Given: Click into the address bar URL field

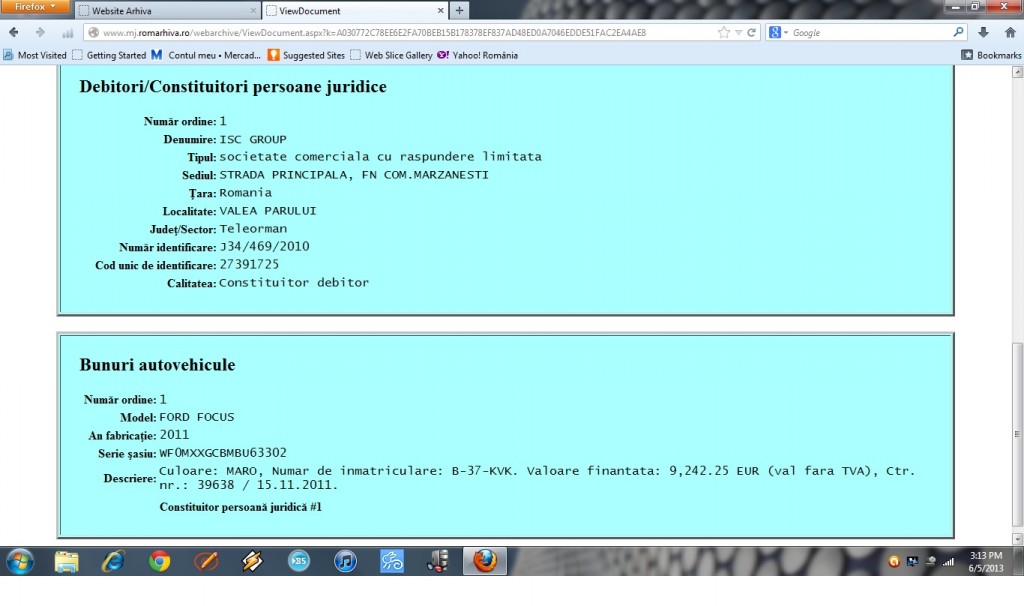Looking at the screenshot, I should point(400,33).
